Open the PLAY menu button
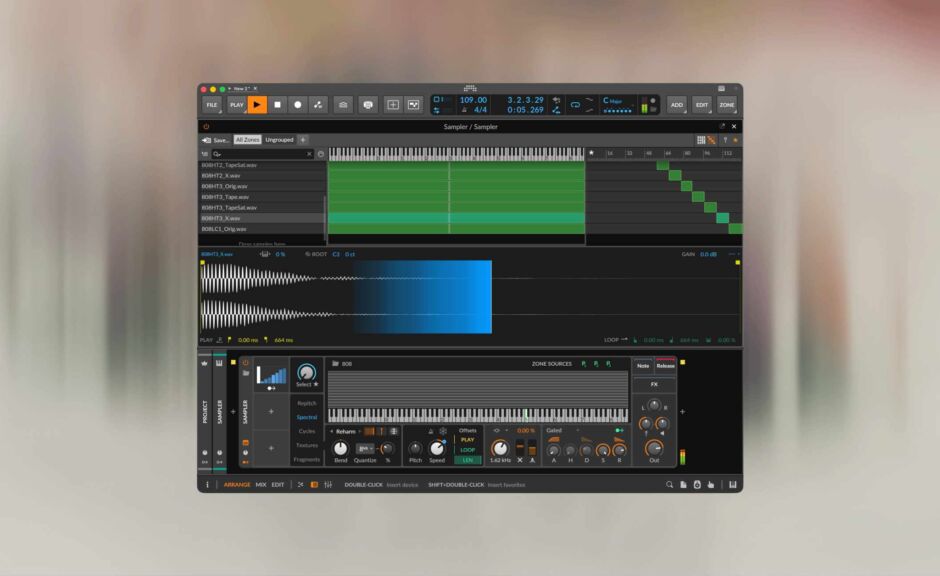Screen dimensions: 940x576 pyautogui.click(x=237, y=105)
